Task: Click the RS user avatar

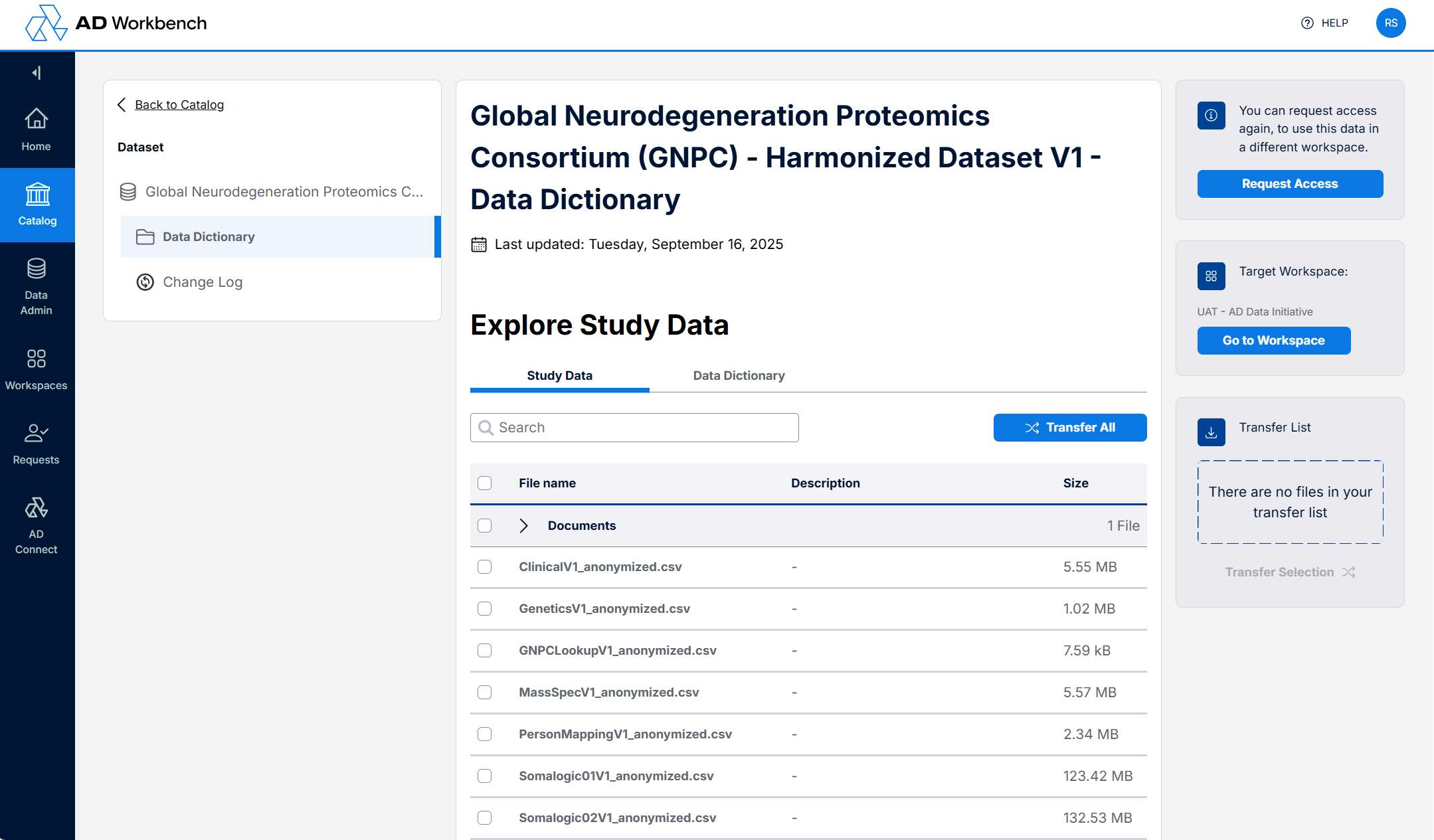Action: tap(1390, 23)
